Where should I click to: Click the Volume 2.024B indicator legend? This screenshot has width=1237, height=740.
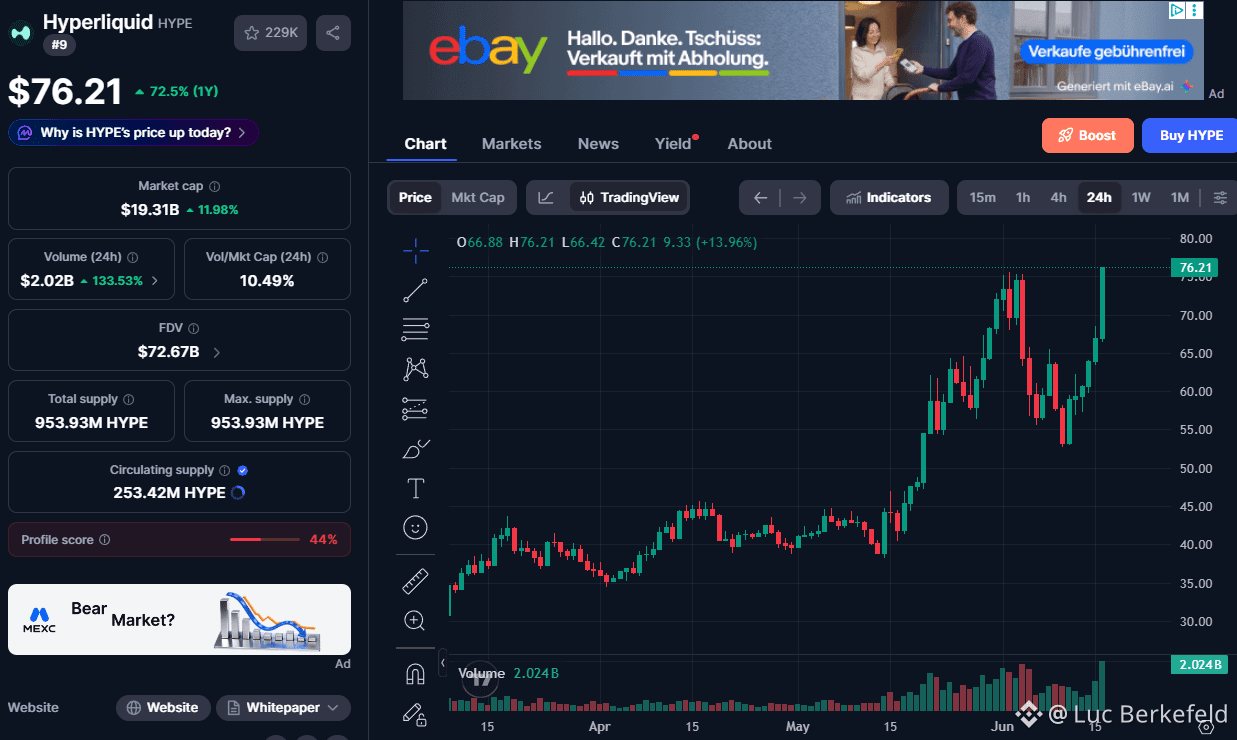click(508, 674)
